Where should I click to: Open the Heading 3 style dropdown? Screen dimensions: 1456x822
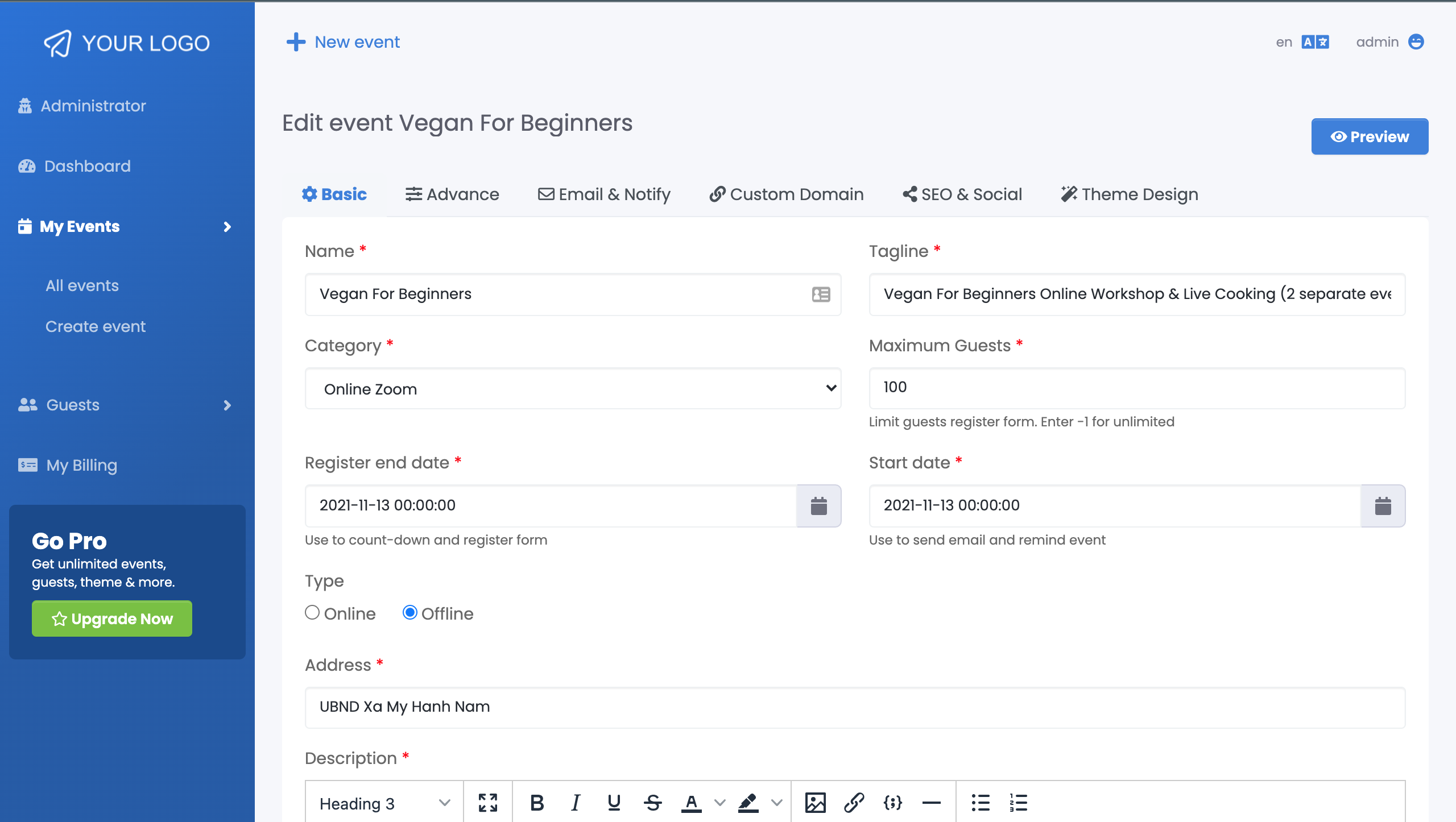(x=382, y=803)
